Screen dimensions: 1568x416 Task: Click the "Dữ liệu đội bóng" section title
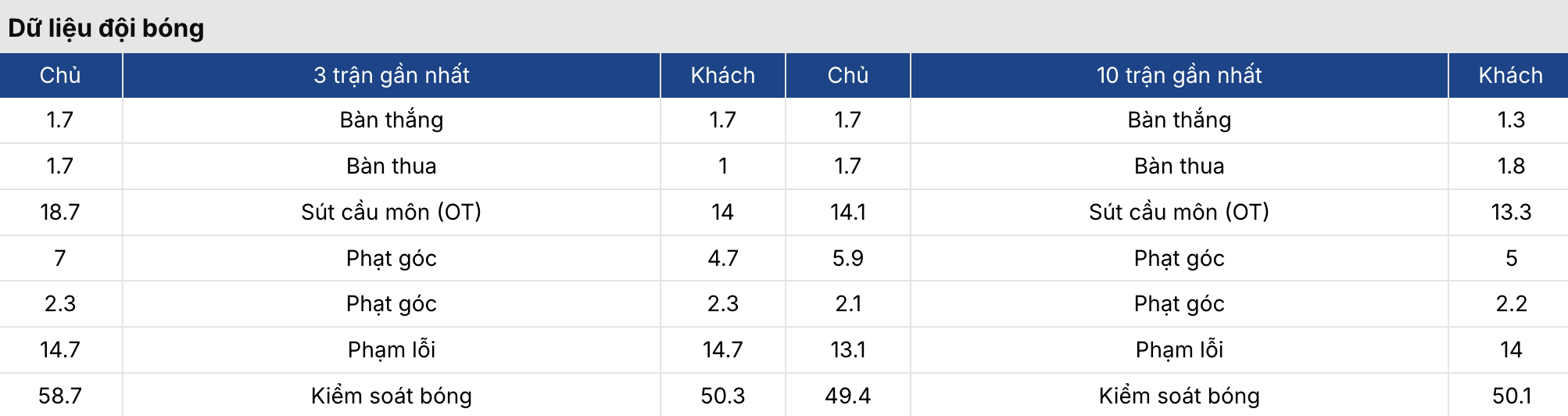pyautogui.click(x=106, y=28)
